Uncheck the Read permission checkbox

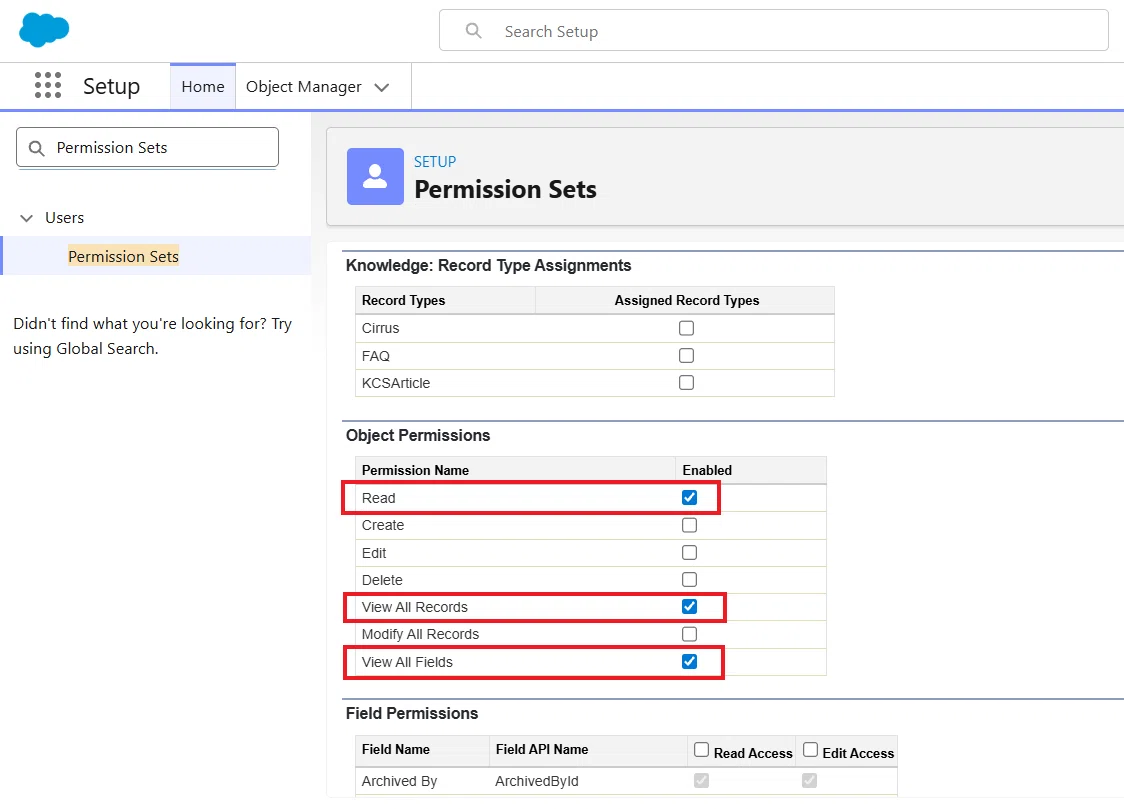click(689, 497)
